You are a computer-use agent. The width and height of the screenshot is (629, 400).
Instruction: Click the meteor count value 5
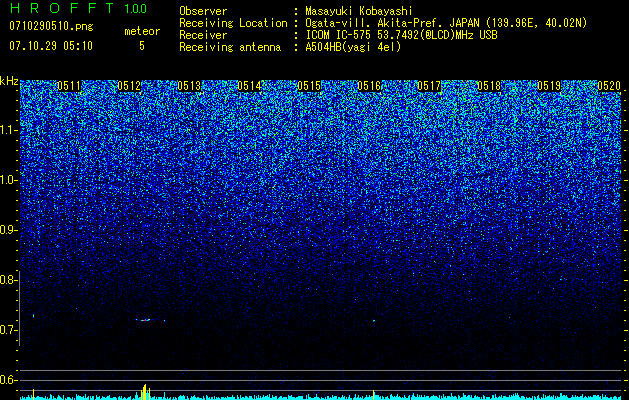point(142,46)
